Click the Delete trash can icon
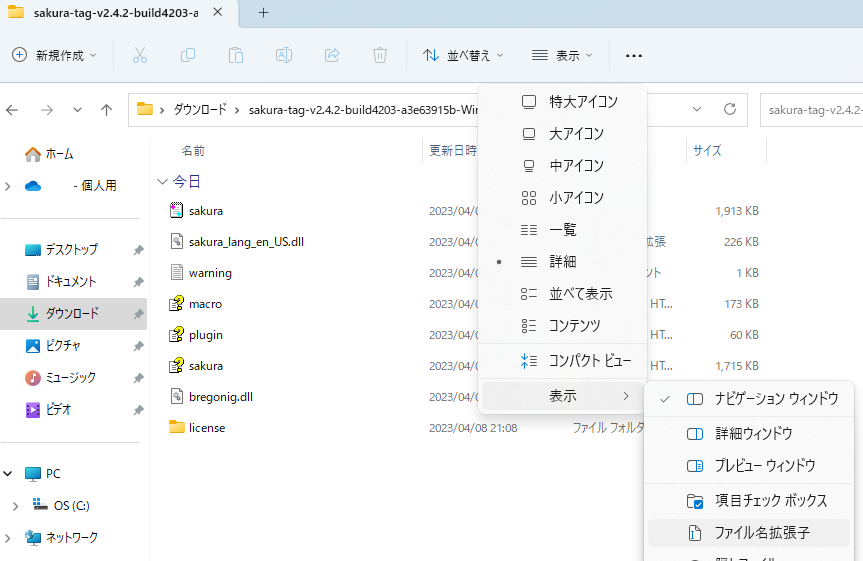The image size is (863, 561). [380, 55]
